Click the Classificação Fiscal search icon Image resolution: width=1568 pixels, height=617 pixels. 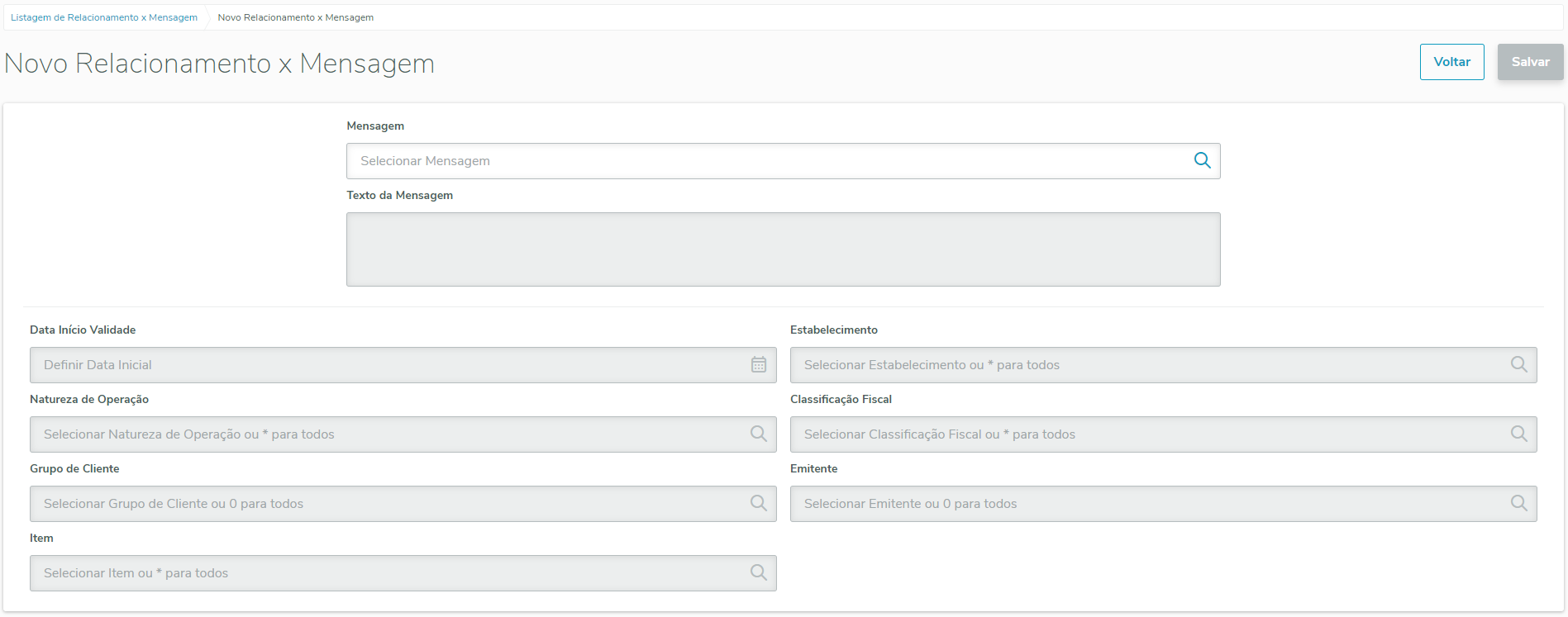(x=1518, y=434)
